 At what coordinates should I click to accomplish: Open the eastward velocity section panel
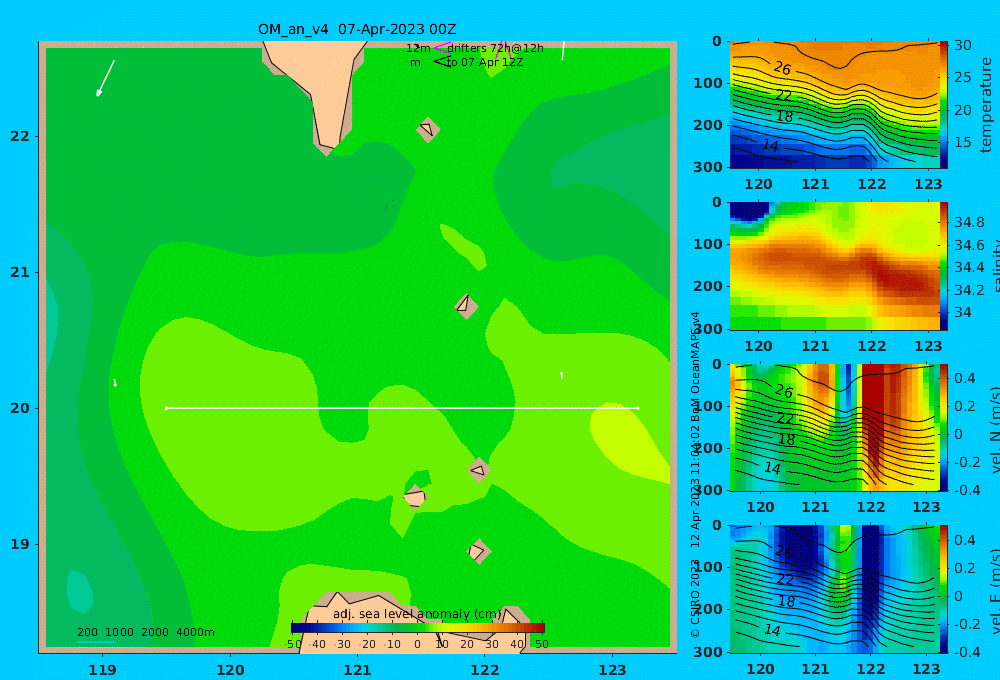click(834, 589)
